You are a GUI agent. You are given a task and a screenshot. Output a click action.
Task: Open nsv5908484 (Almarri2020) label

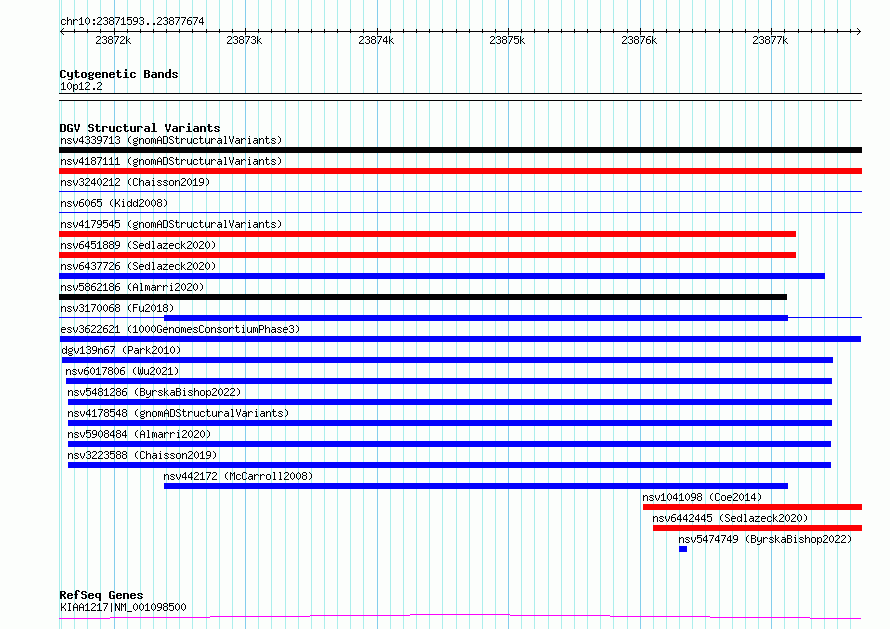138,434
